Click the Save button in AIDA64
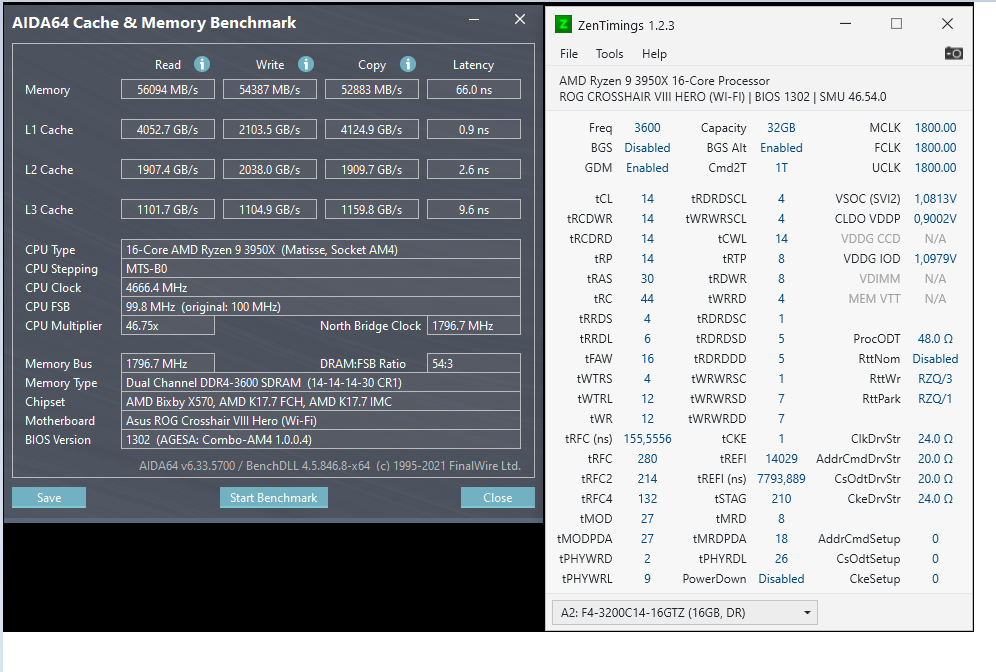Image resolution: width=996 pixels, height=672 pixels. 49,497
